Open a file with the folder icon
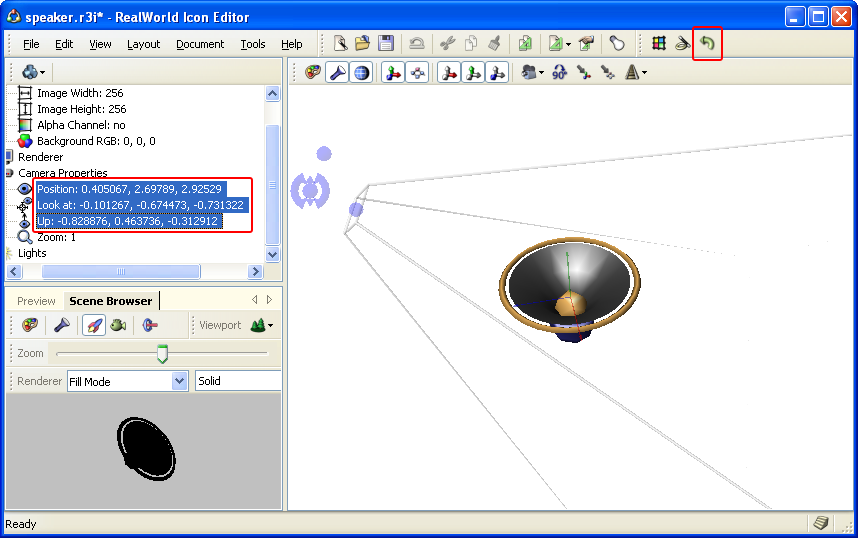858x538 pixels. coord(362,43)
